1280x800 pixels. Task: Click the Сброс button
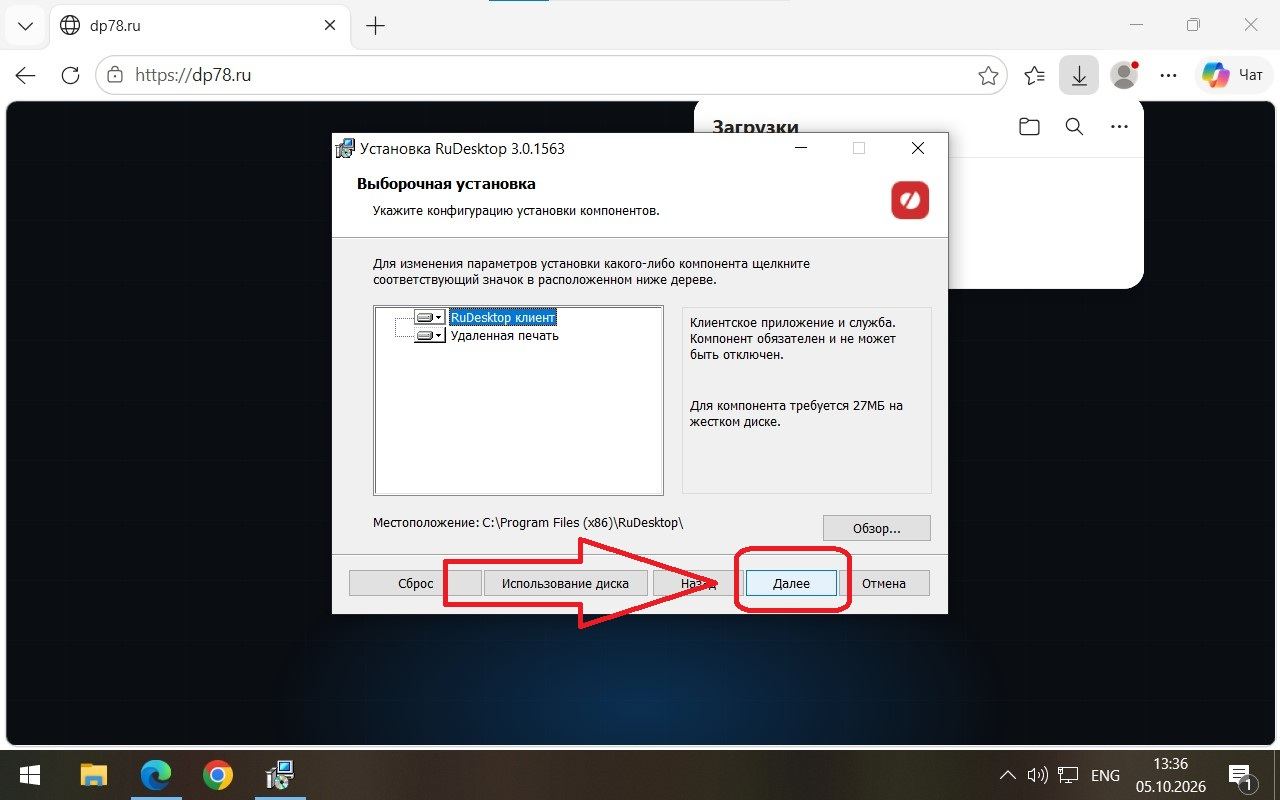coord(415,583)
